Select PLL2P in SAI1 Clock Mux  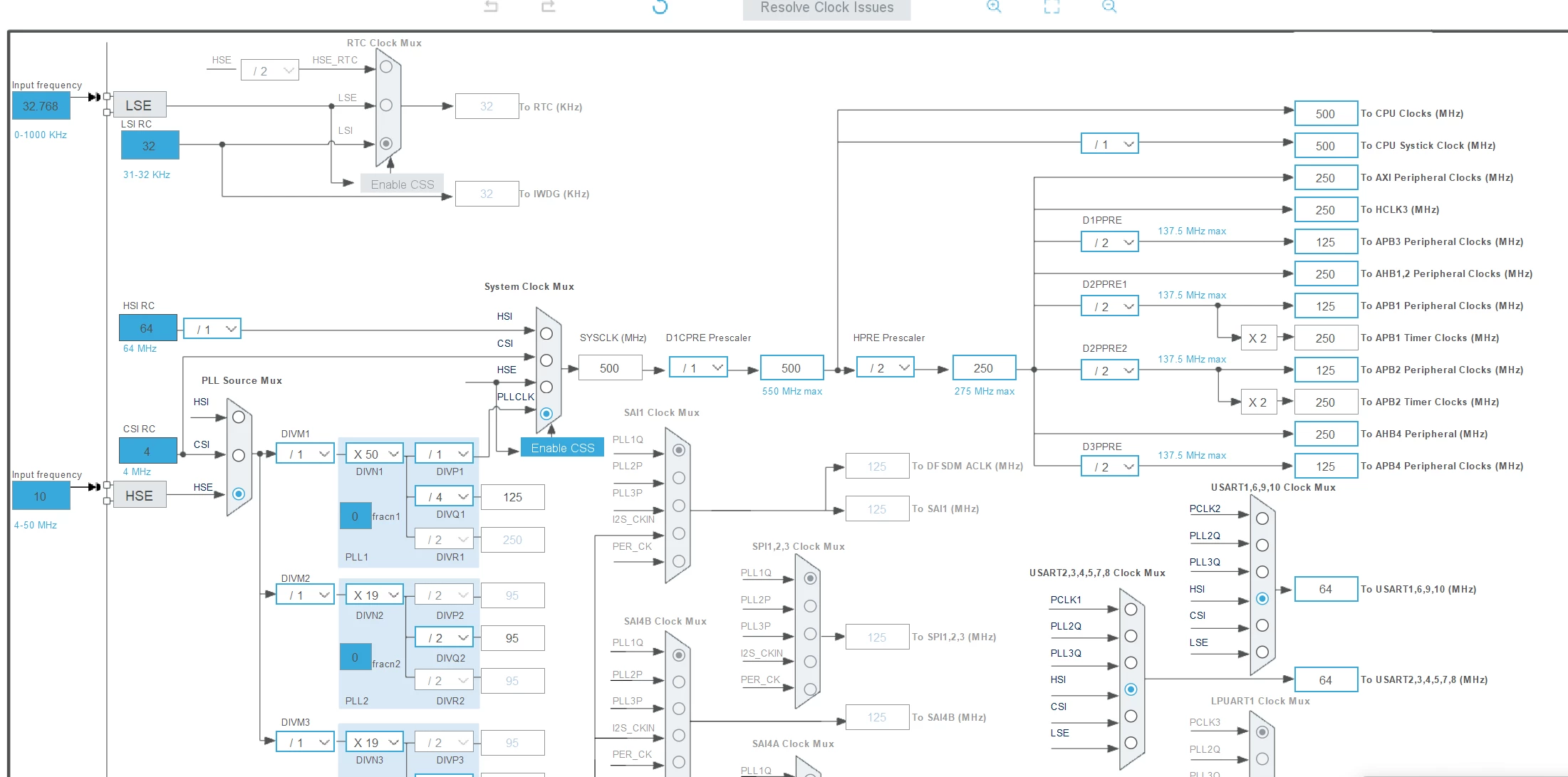pos(679,478)
